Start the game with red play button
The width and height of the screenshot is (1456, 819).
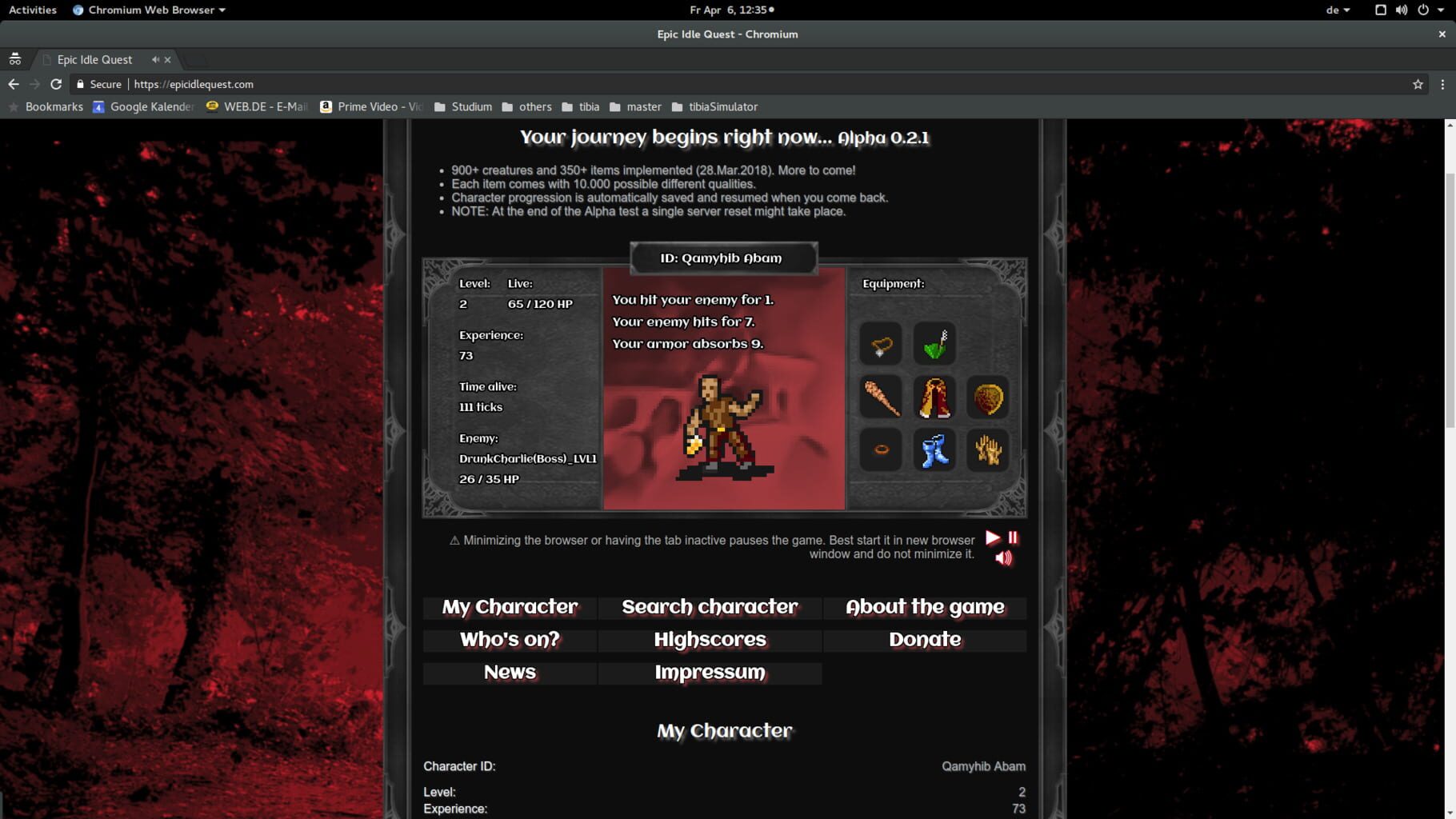pyautogui.click(x=993, y=537)
